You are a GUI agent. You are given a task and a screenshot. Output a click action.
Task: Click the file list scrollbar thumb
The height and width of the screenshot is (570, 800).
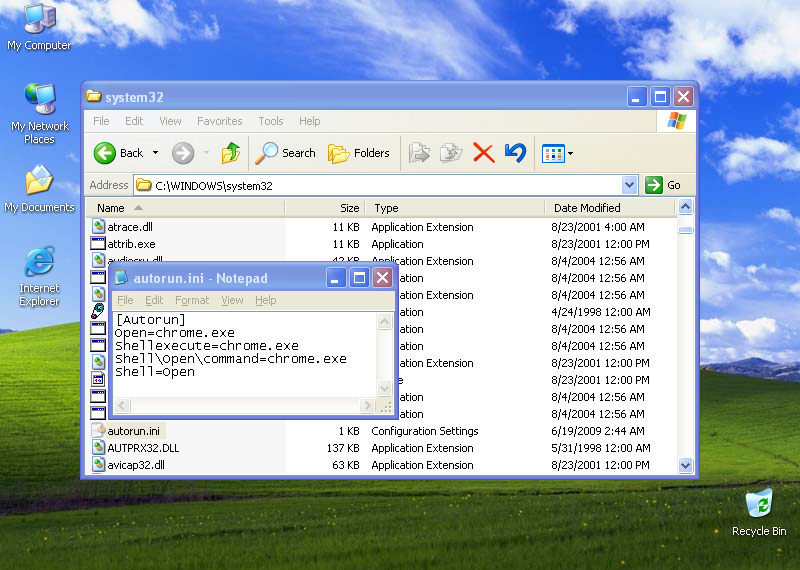(685, 230)
